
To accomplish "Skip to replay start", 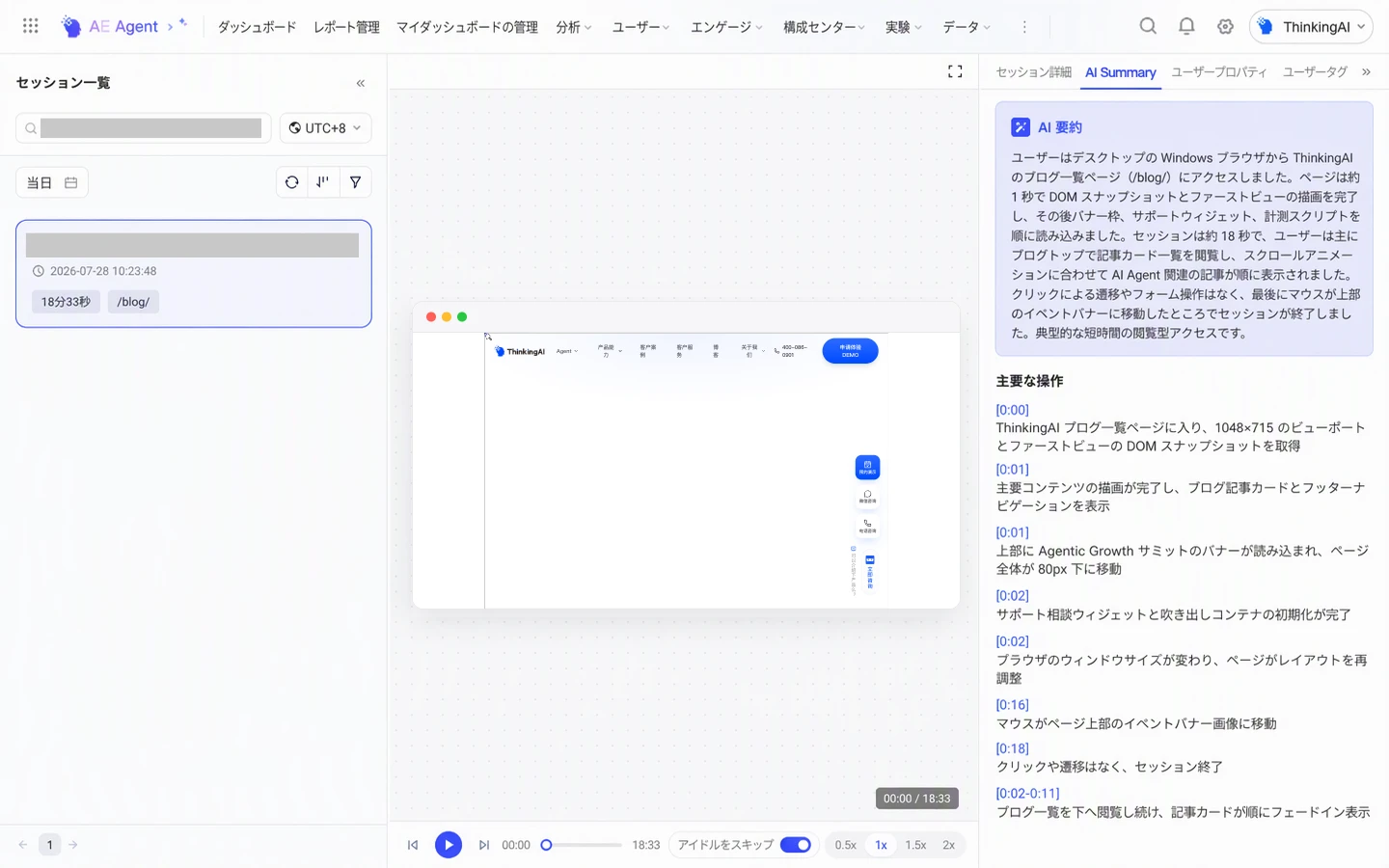I will [413, 845].
